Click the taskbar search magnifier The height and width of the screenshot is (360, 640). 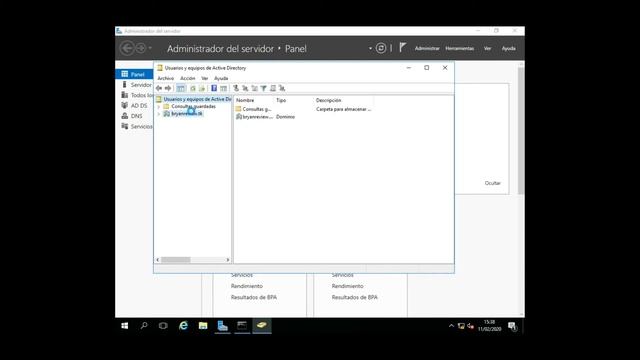[144, 325]
